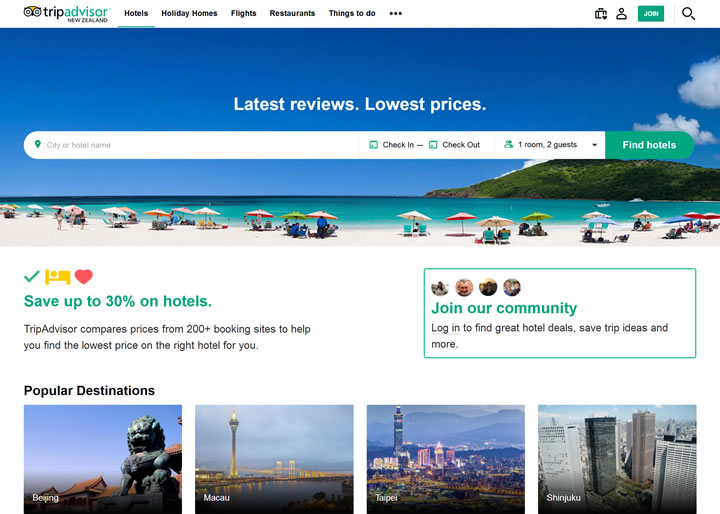Screen dimensions: 720x514
Task: Click the TripAdvisor owl logo
Action: pyautogui.click(x=33, y=12)
